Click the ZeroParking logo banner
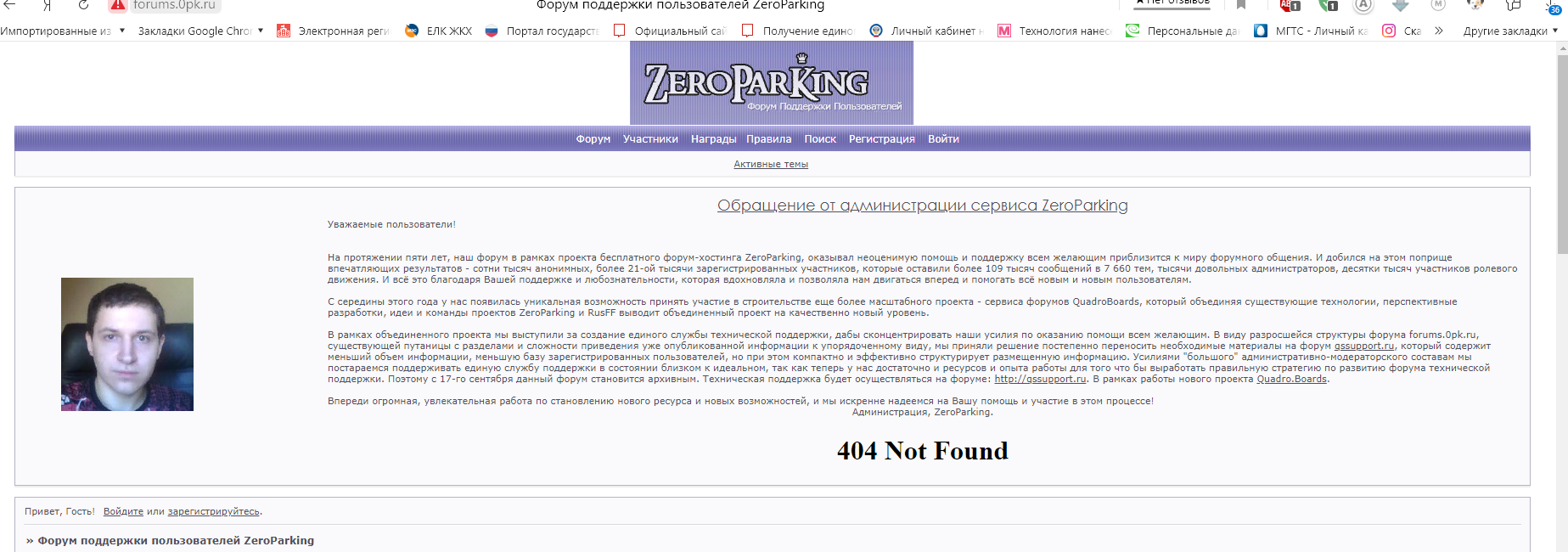1568x552 pixels. click(x=772, y=83)
